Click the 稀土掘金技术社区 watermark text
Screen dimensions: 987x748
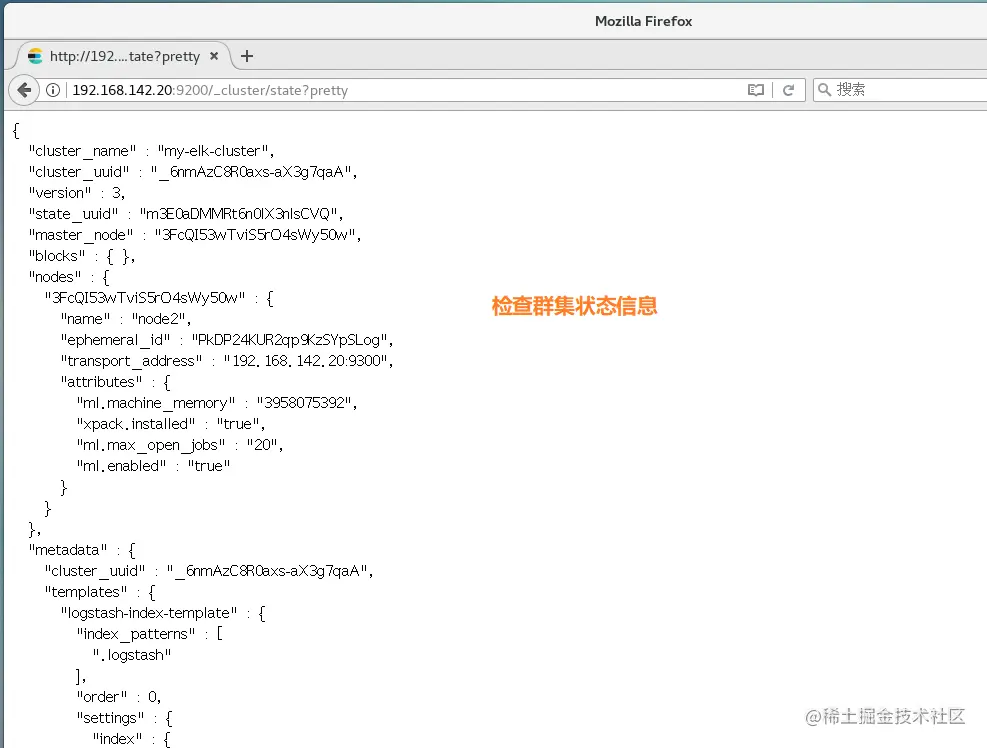coord(886,716)
